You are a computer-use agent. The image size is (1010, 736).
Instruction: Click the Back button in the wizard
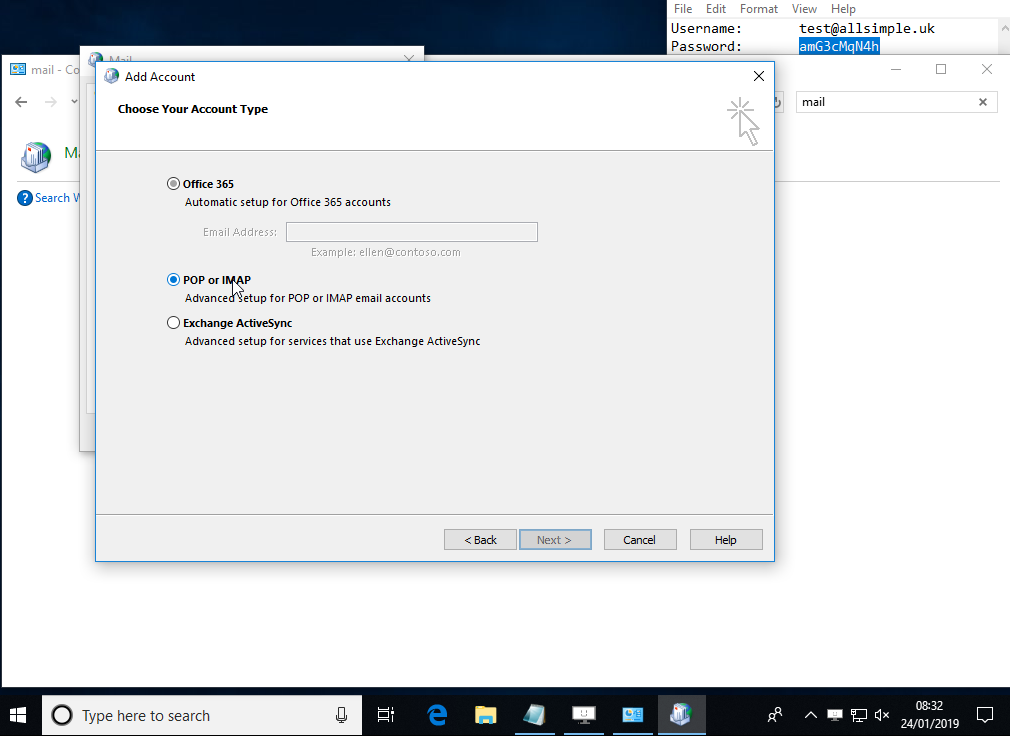(480, 540)
